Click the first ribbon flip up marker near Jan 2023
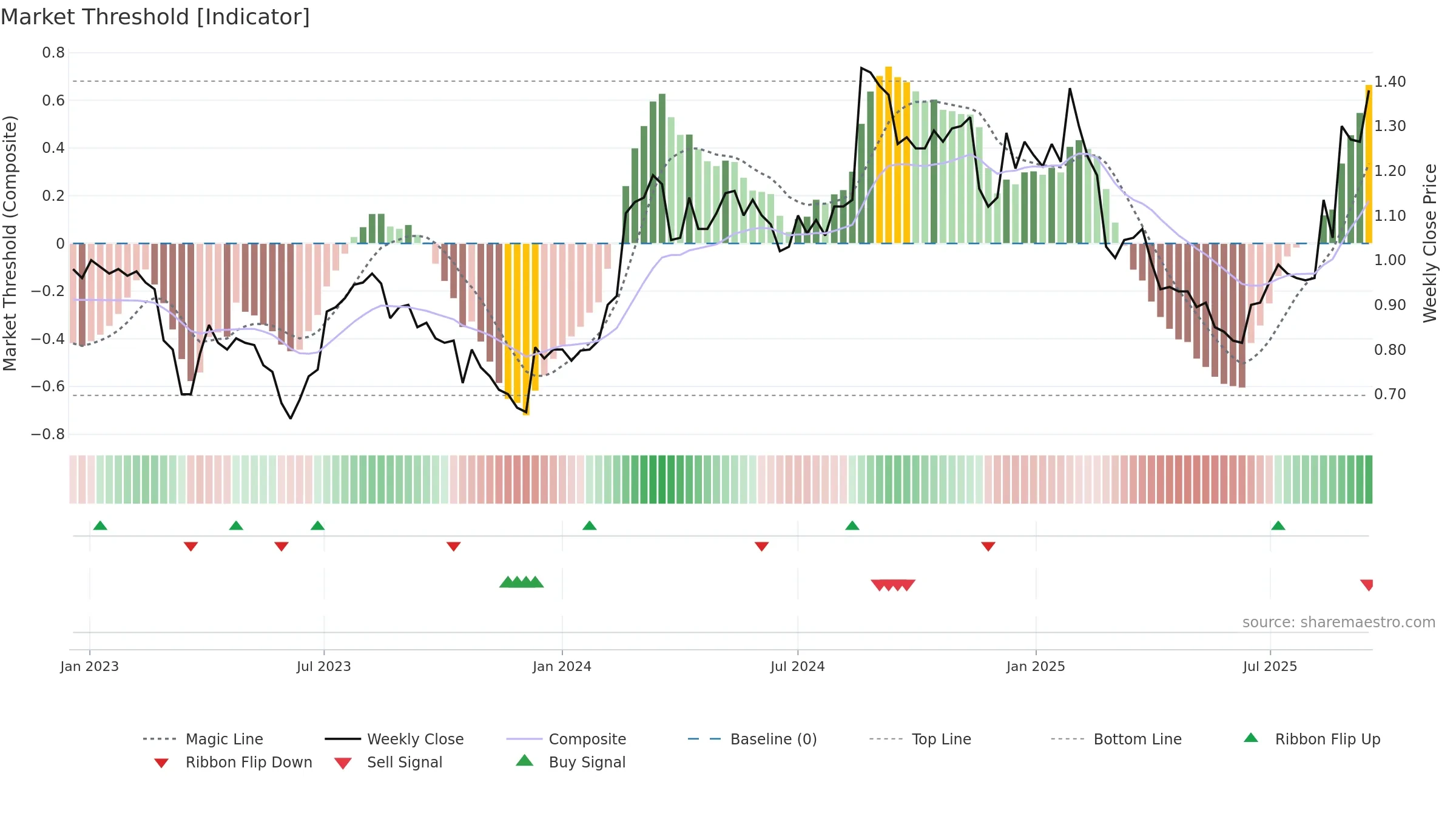The width and height of the screenshot is (1456, 819). pos(100,525)
